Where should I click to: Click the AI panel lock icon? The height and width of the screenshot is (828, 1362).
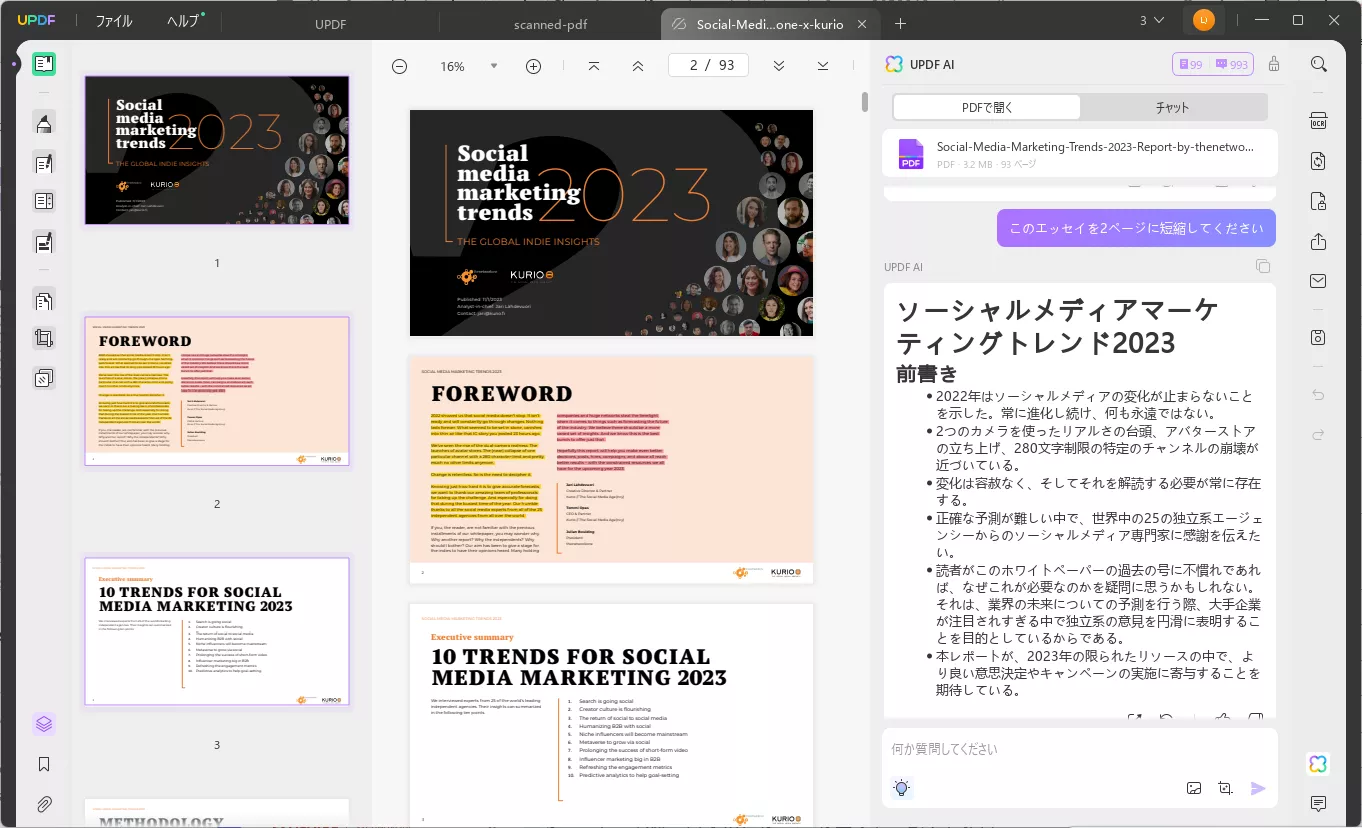coord(1273,64)
